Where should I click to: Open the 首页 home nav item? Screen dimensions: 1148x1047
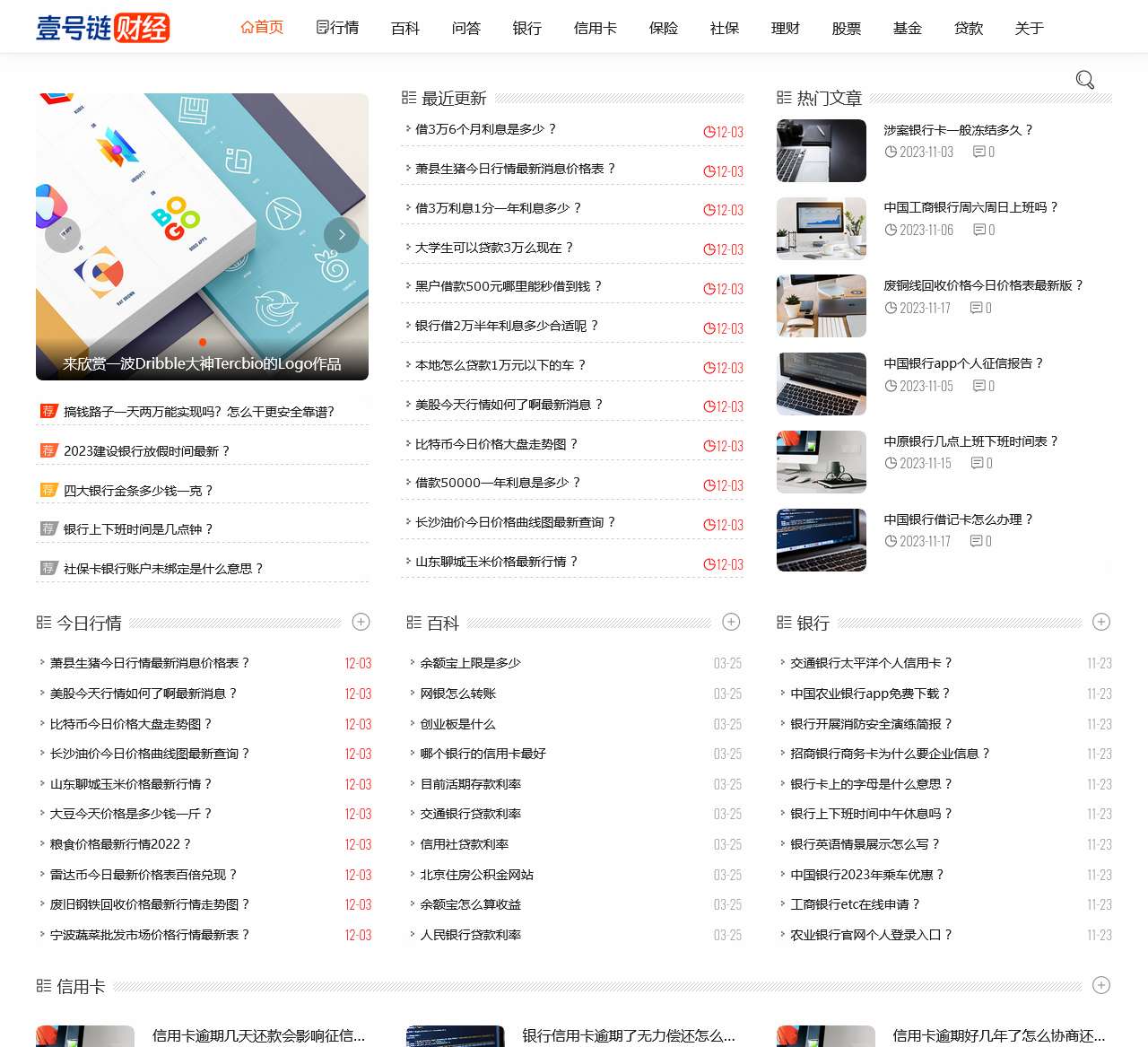262,28
